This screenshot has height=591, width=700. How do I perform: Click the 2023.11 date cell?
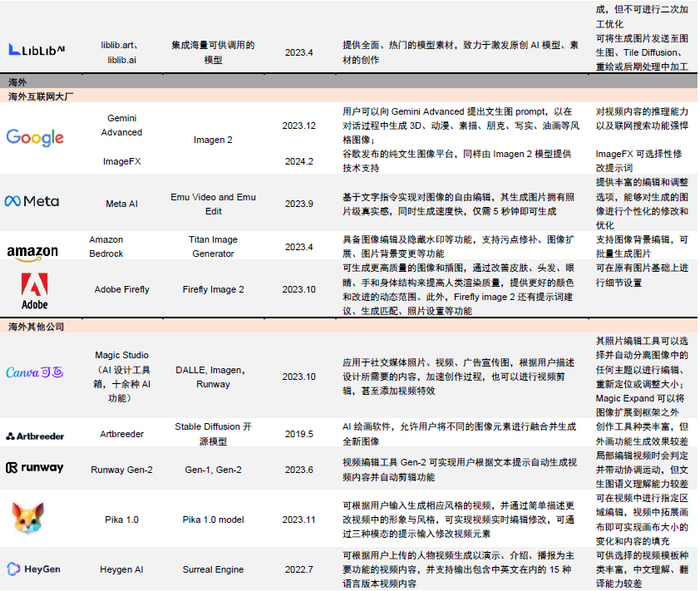pos(299,520)
